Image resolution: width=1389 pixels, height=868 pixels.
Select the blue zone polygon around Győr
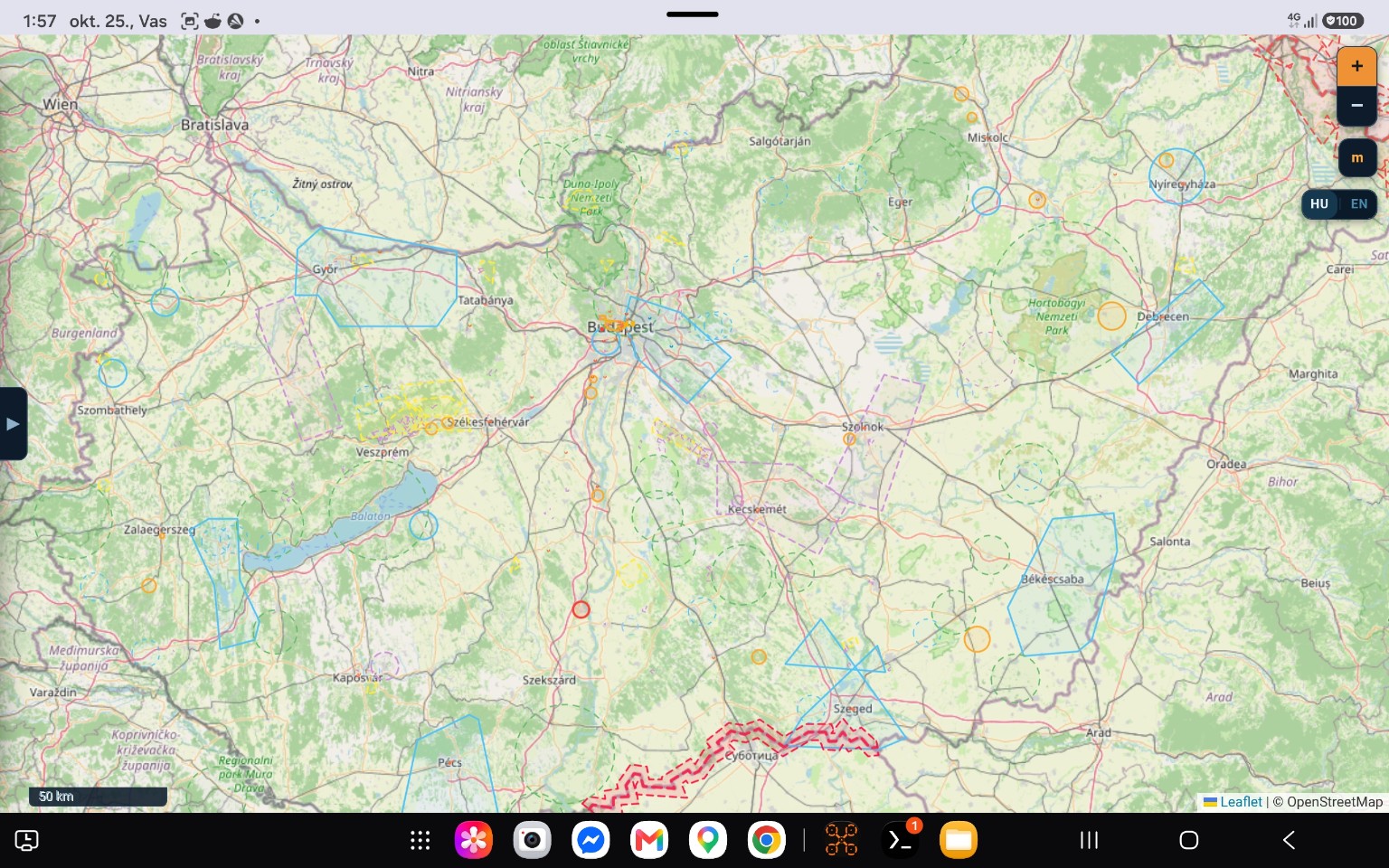pos(377,278)
